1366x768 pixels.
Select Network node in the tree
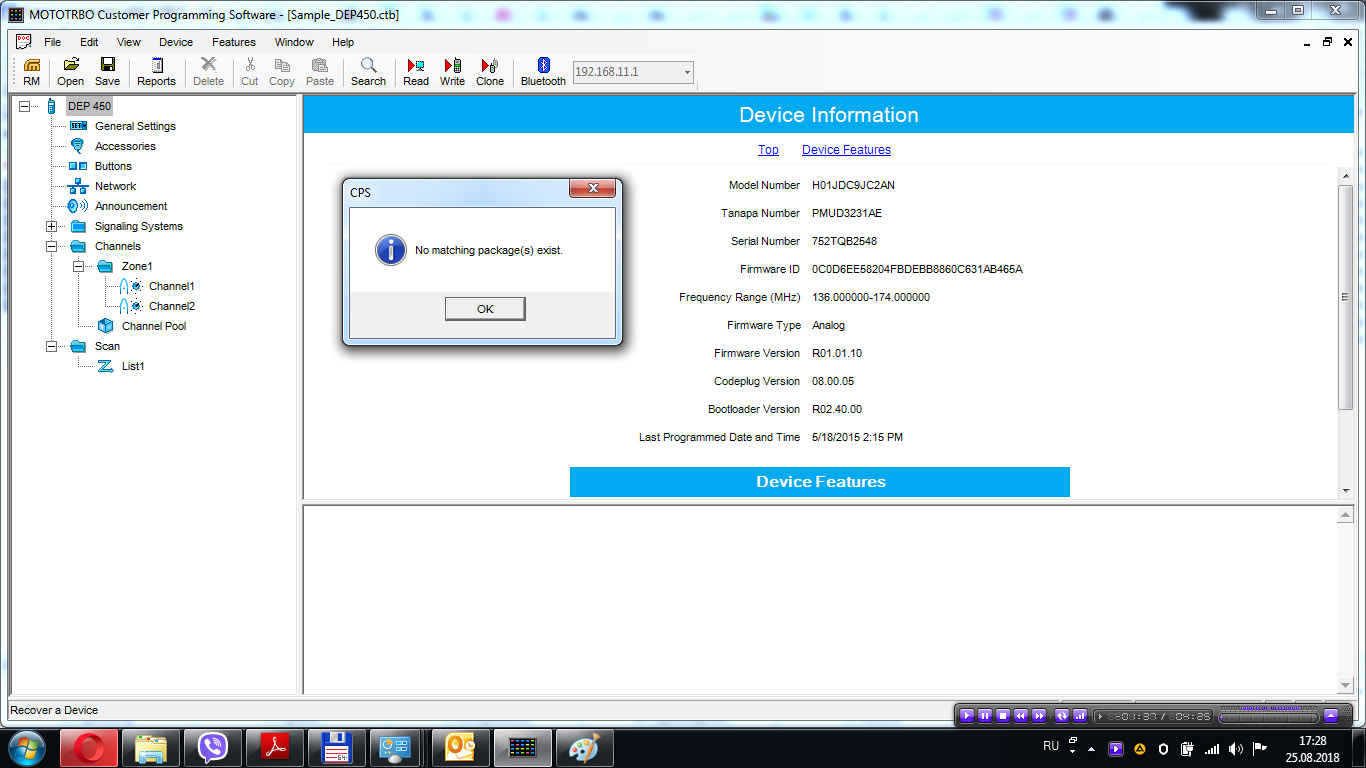click(x=115, y=186)
